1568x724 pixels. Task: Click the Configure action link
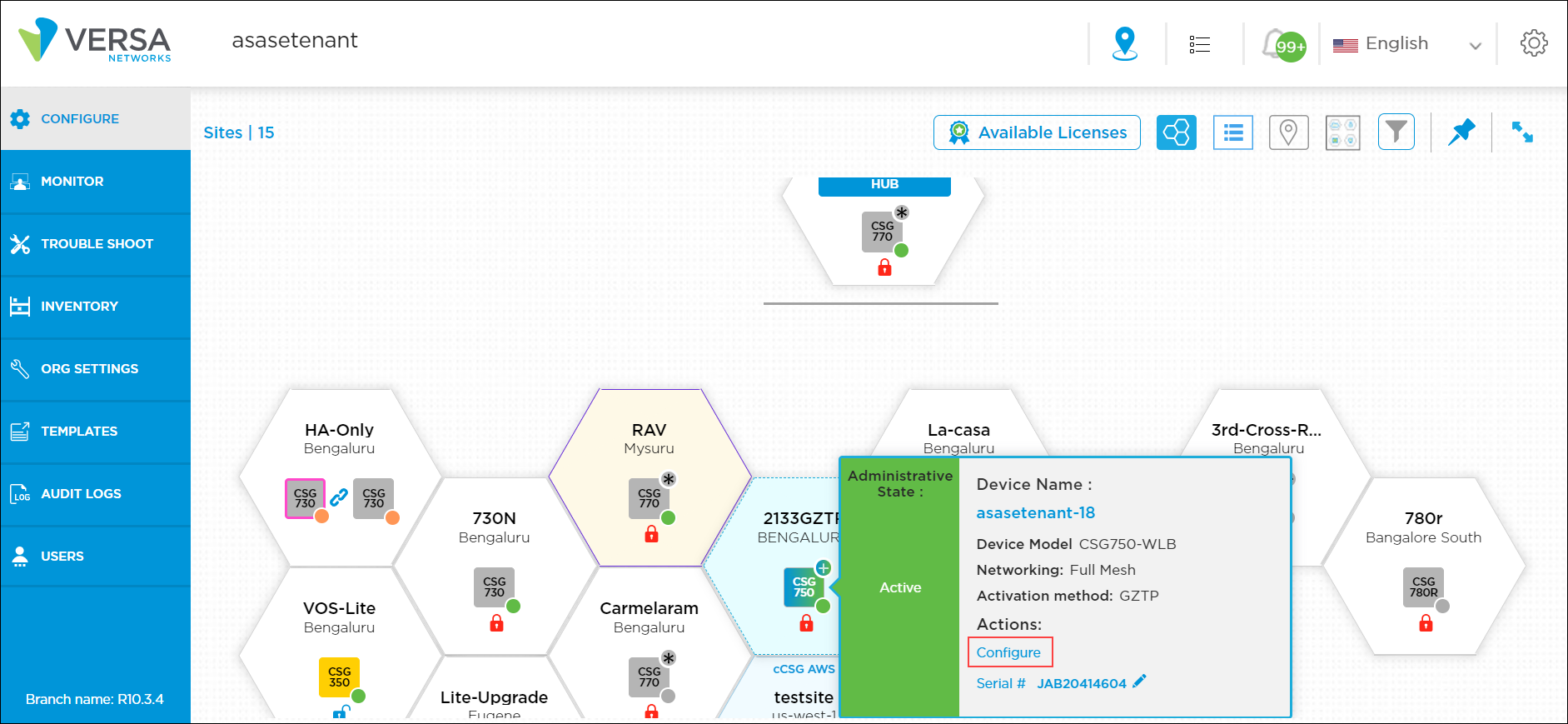click(1008, 652)
